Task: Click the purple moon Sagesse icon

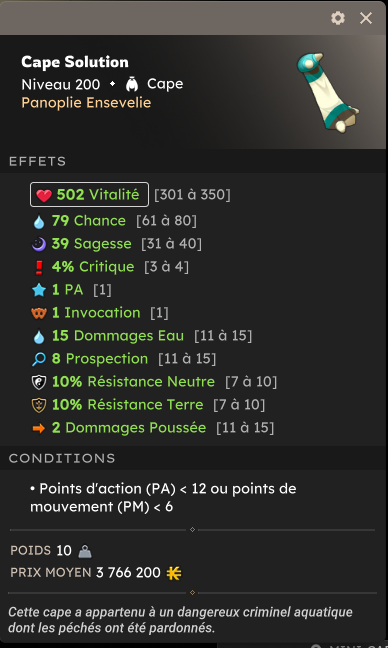Action: point(39,244)
